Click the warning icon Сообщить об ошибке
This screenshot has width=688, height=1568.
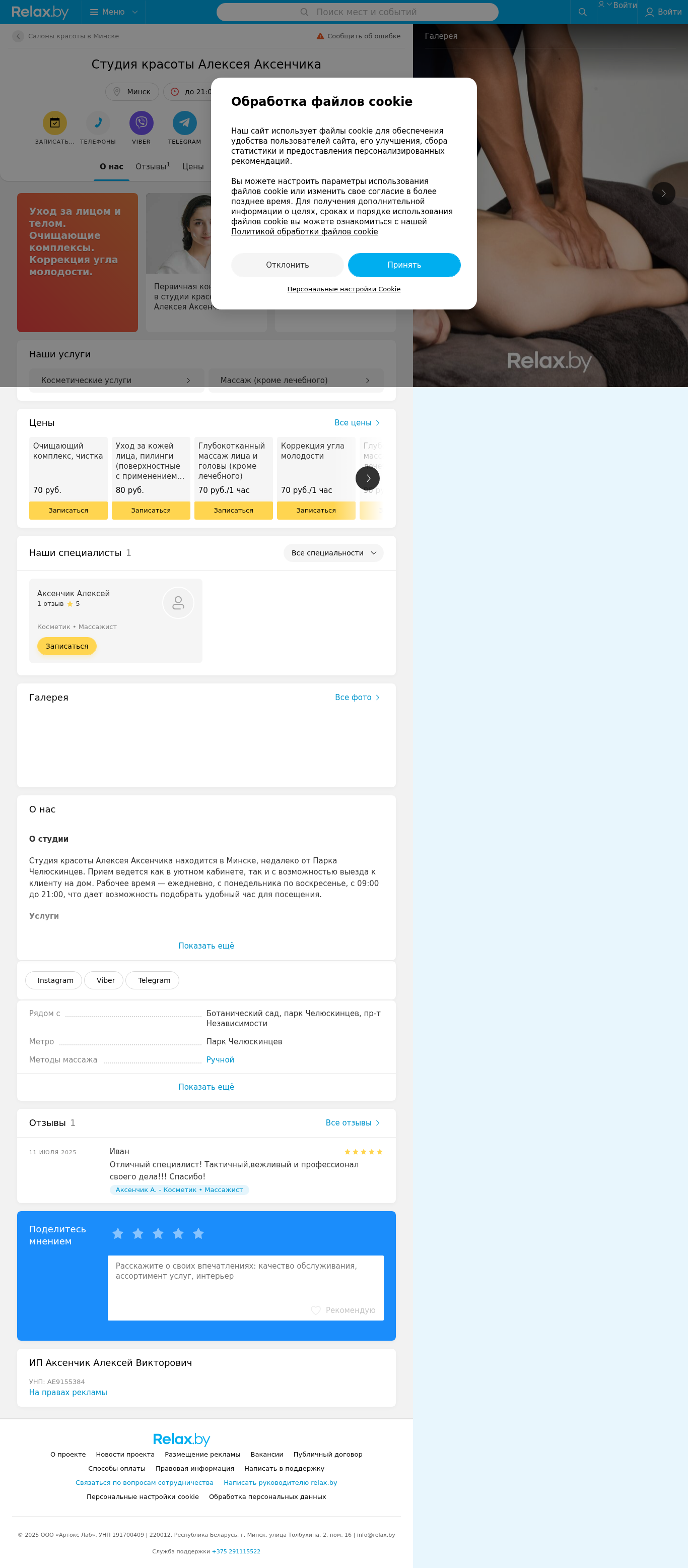click(x=320, y=36)
